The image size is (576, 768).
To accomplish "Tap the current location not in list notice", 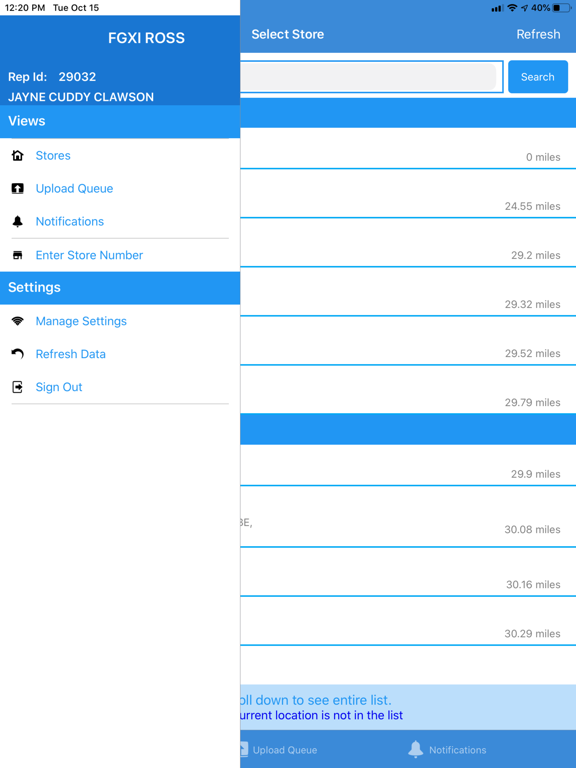I will tap(321, 715).
